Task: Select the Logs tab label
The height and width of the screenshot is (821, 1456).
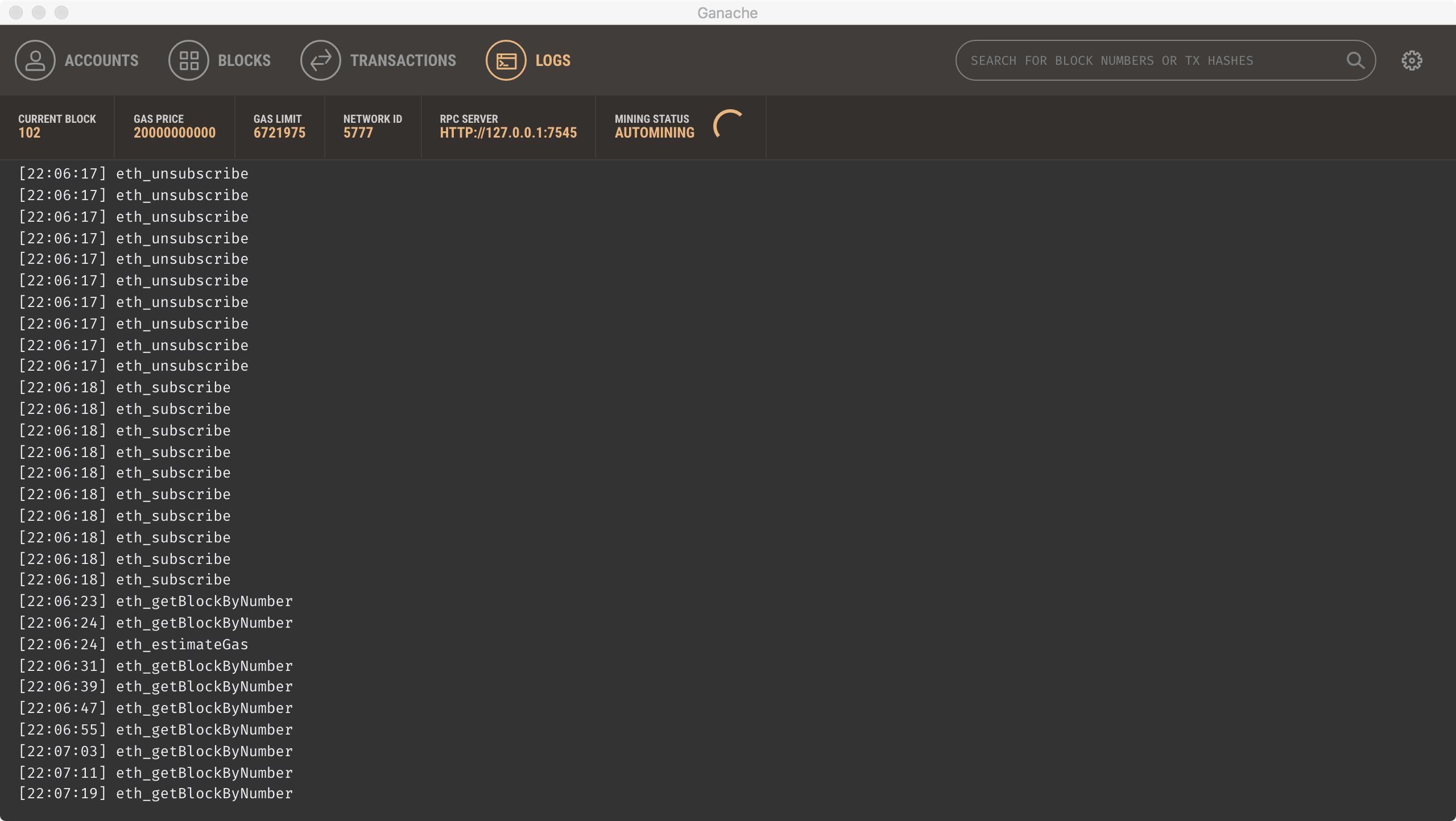Action: (x=553, y=60)
